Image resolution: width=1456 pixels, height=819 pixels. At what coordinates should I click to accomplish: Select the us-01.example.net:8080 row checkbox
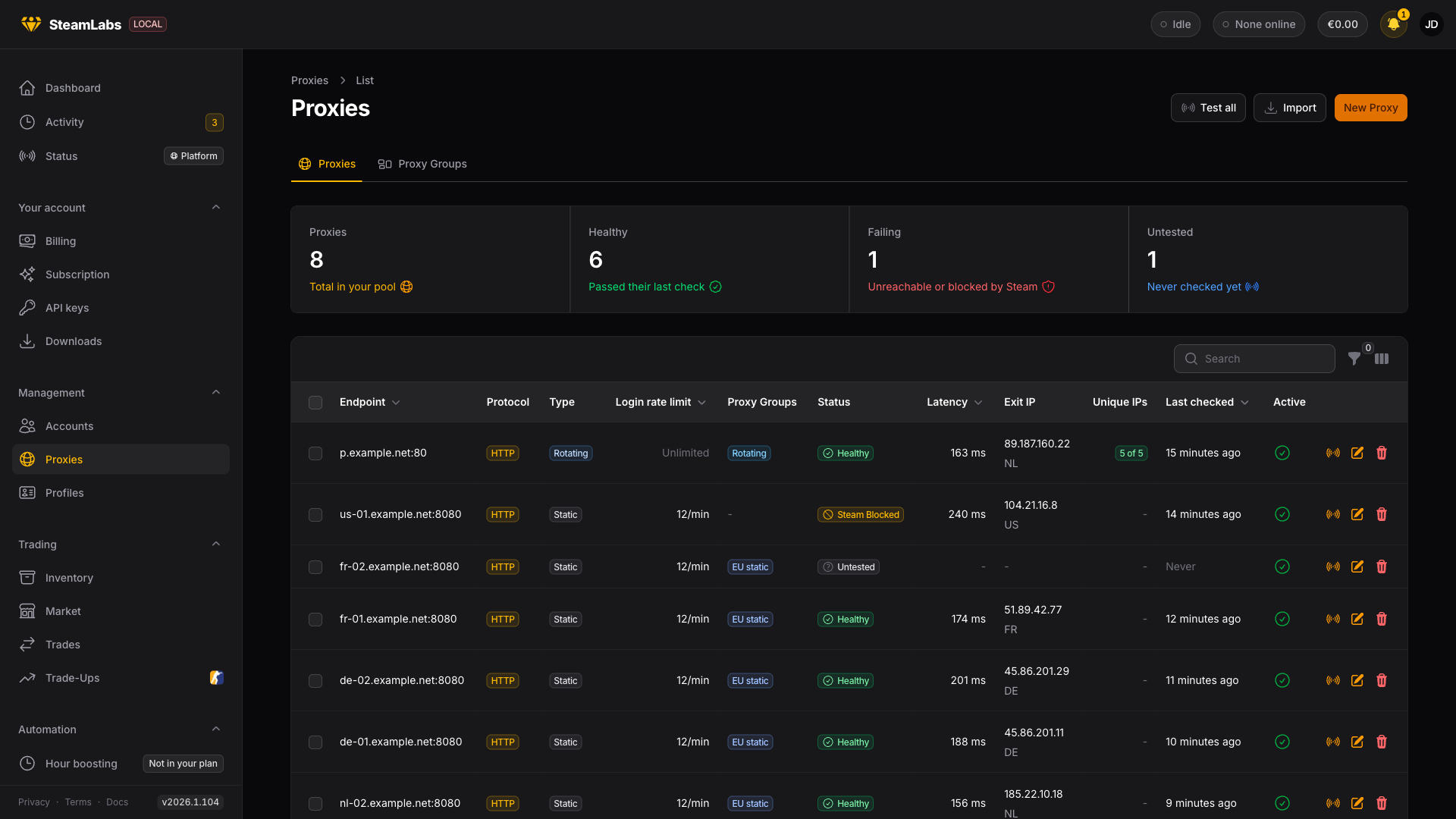tap(315, 515)
